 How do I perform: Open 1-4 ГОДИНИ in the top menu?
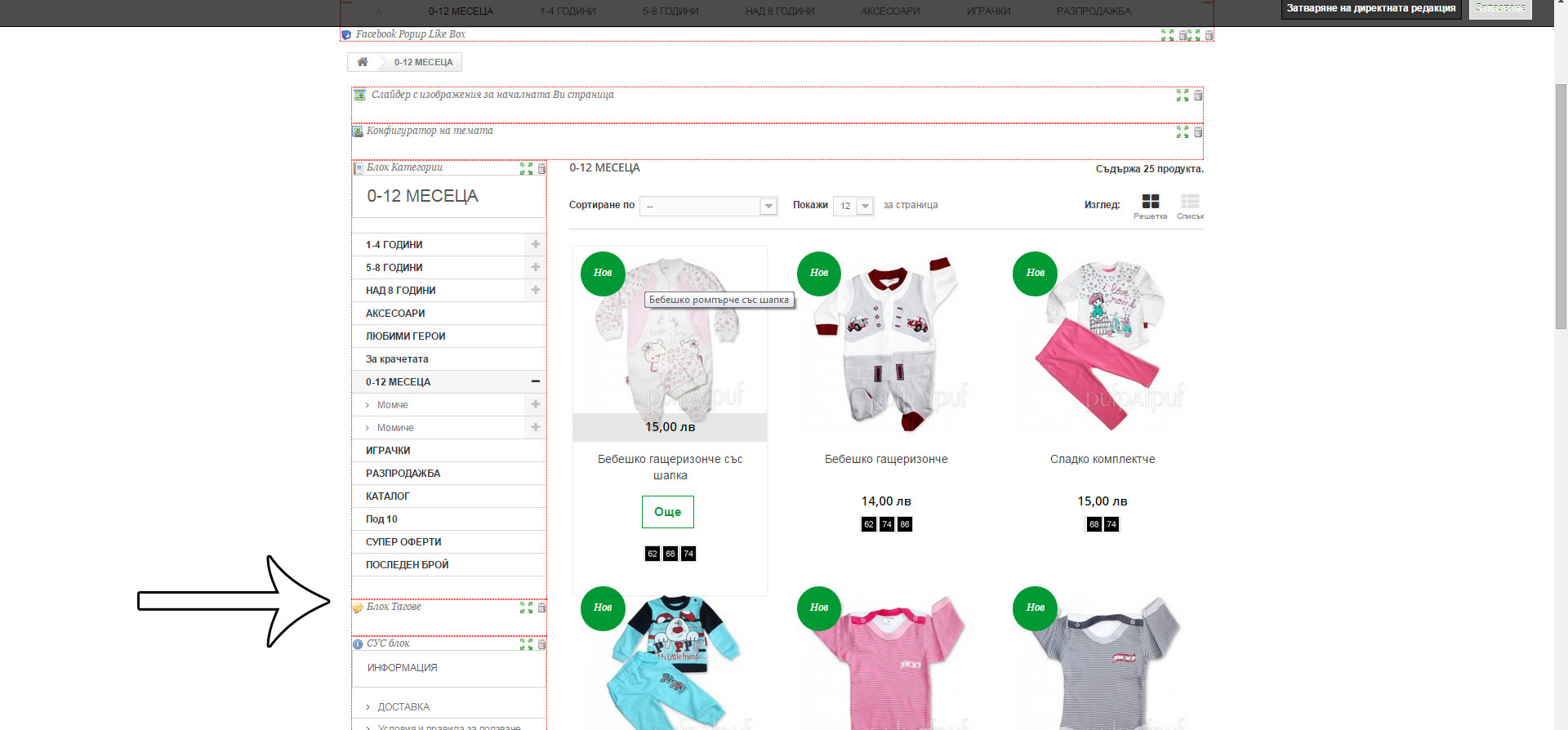point(568,11)
